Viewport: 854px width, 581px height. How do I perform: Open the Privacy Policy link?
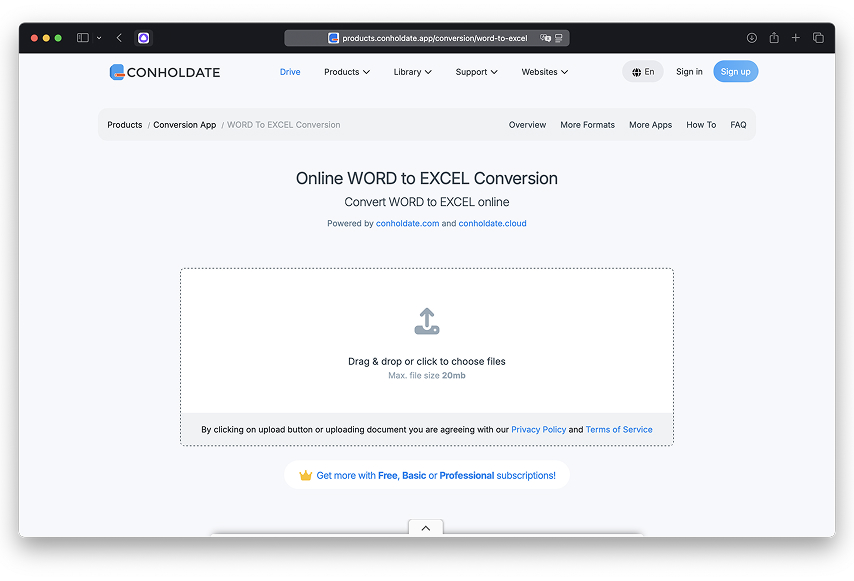[x=538, y=430]
